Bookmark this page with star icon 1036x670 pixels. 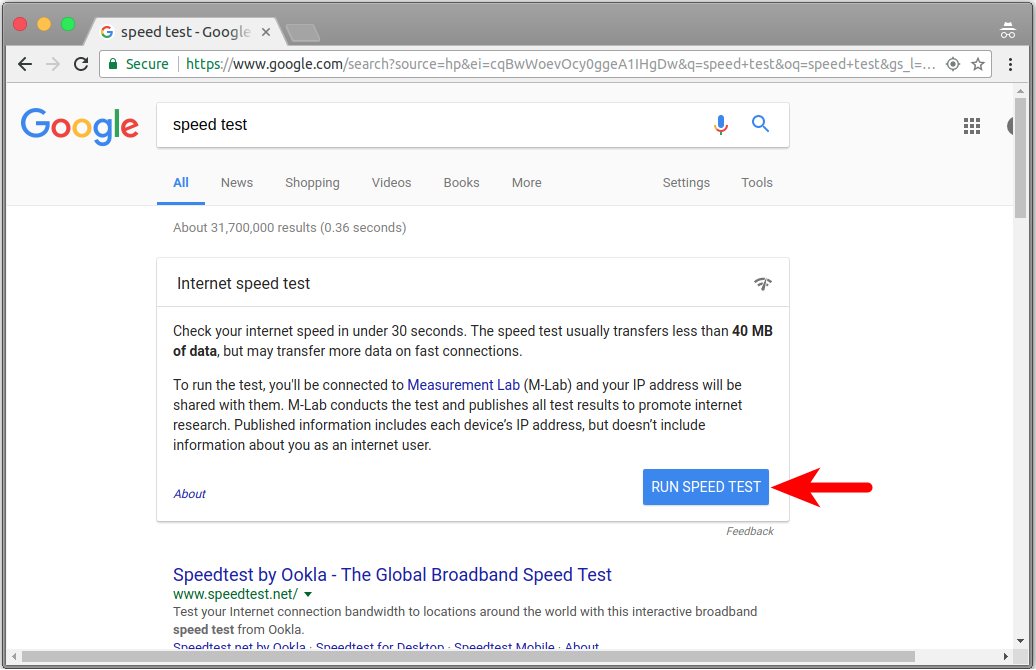[x=978, y=64]
